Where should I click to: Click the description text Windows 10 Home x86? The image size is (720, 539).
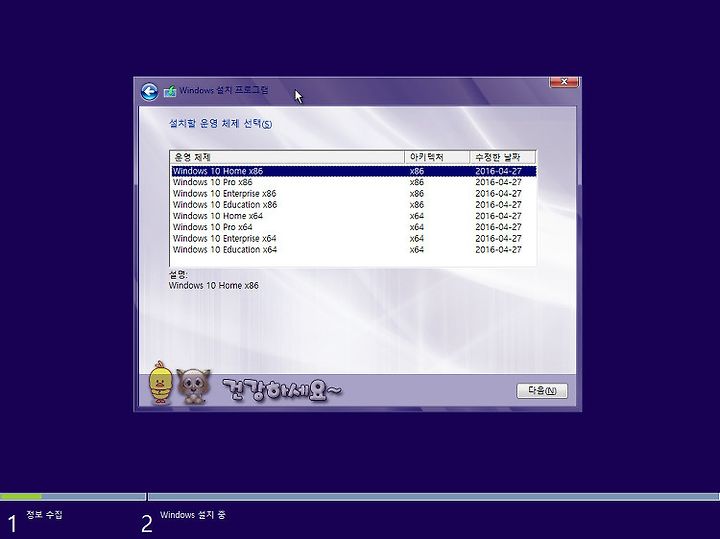[214, 286]
